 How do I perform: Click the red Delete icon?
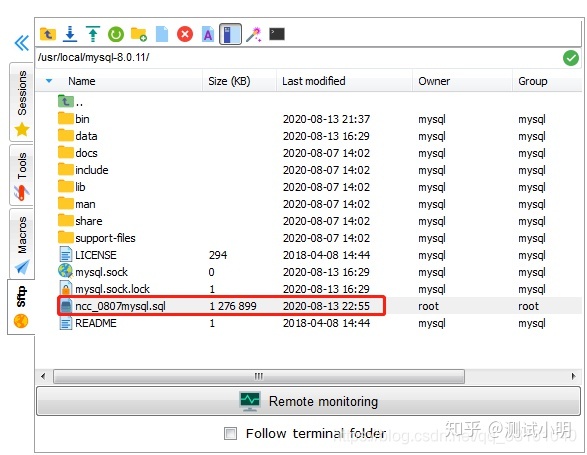point(185,34)
